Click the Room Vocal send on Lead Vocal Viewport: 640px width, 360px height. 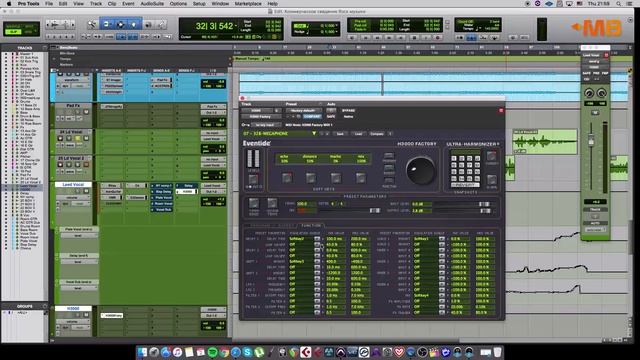pyautogui.click(x=162, y=203)
